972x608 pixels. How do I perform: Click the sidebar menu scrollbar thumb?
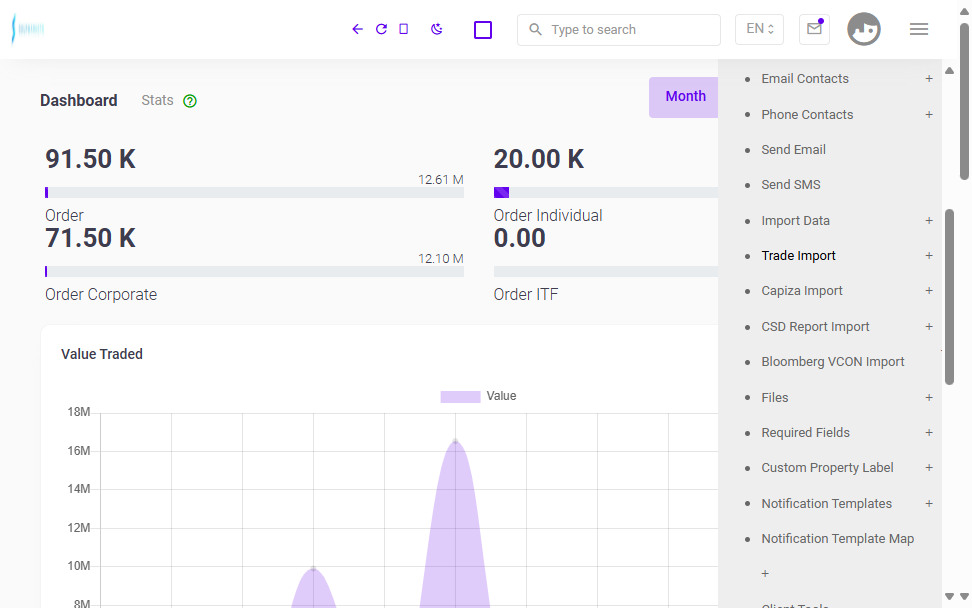pyautogui.click(x=949, y=297)
